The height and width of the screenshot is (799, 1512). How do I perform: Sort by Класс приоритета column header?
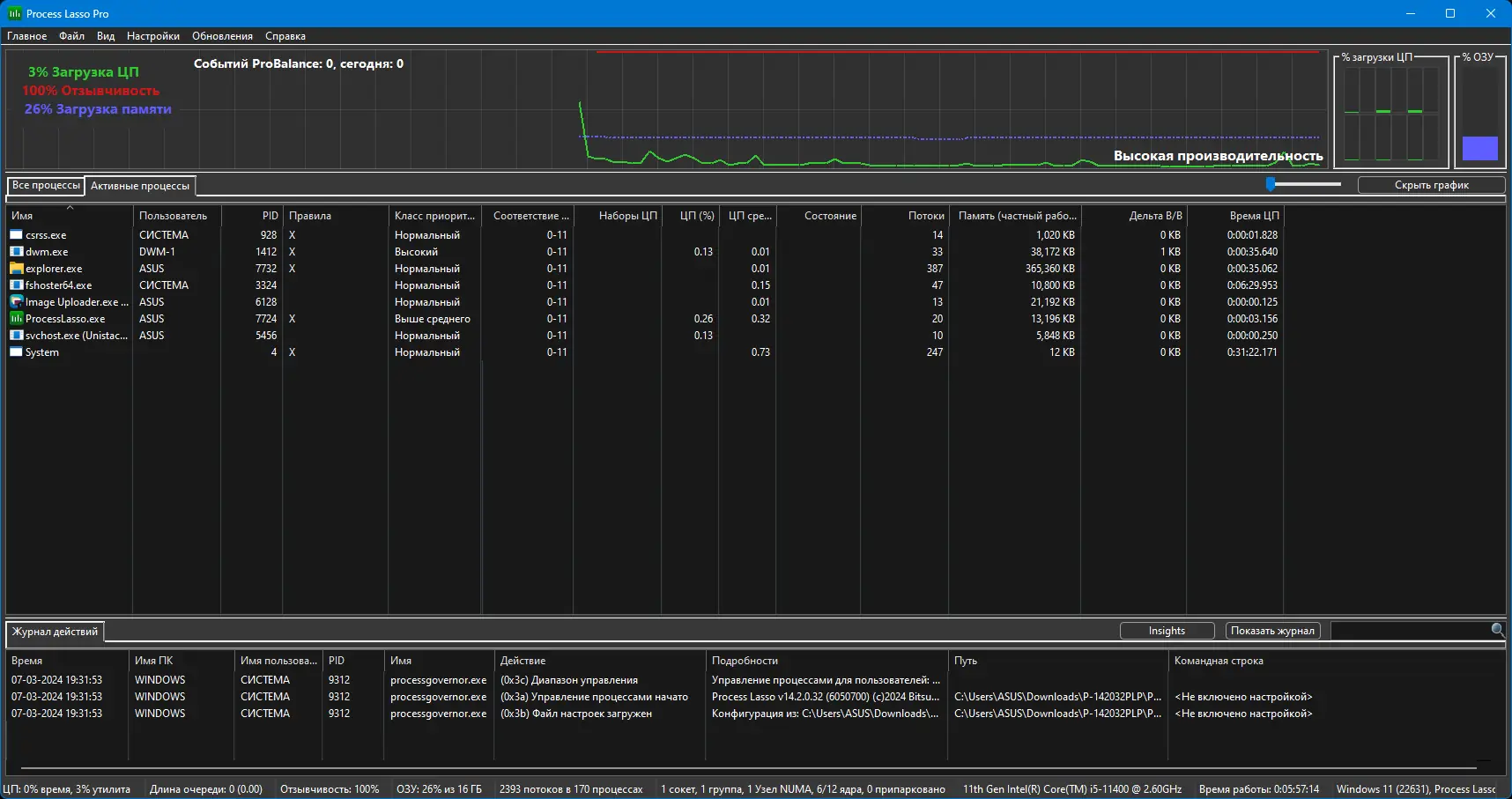point(434,216)
